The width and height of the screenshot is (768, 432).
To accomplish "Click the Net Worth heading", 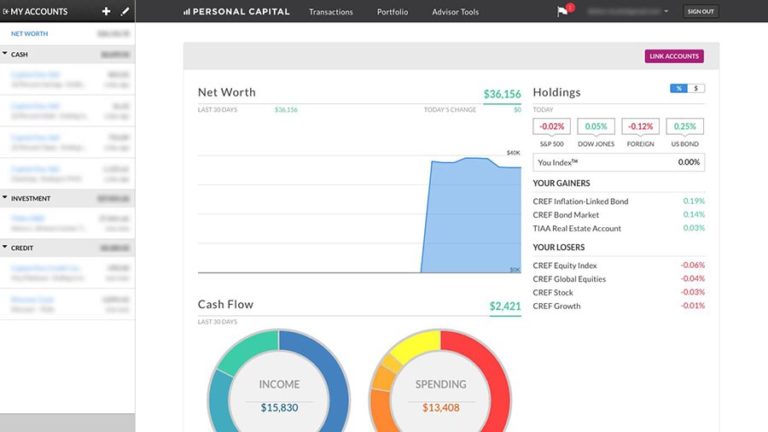I will pyautogui.click(x=227, y=92).
